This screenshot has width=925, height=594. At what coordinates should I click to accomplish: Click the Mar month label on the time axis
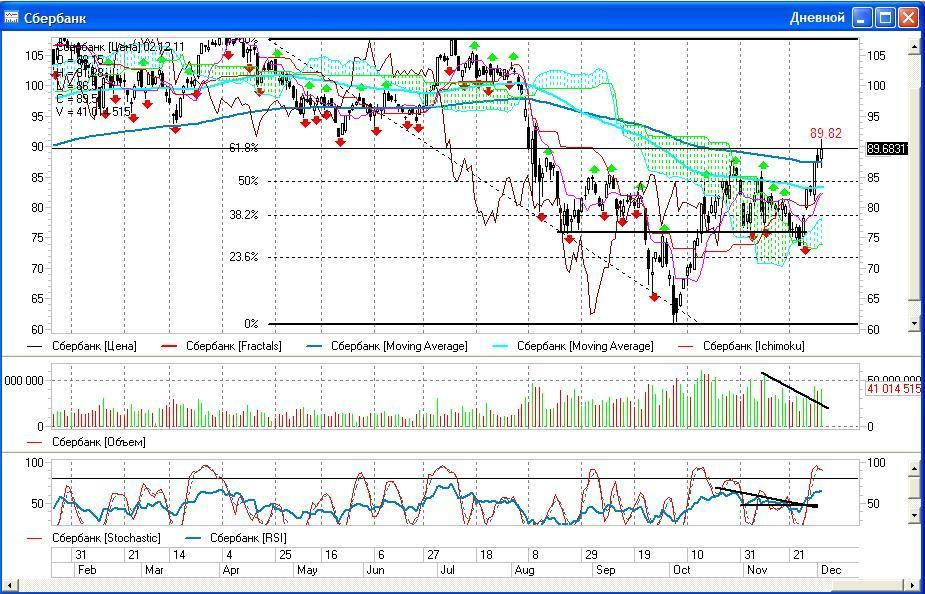pyautogui.click(x=155, y=570)
